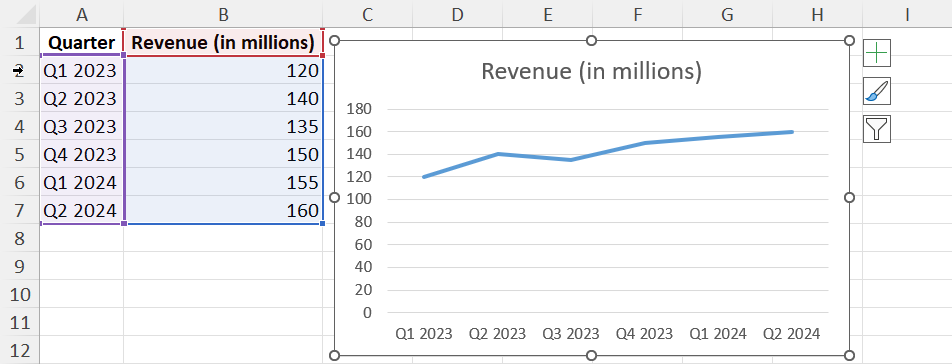The image size is (952, 364).
Task: Grab the chart's bottom-left sizing handle
Action: 334,355
